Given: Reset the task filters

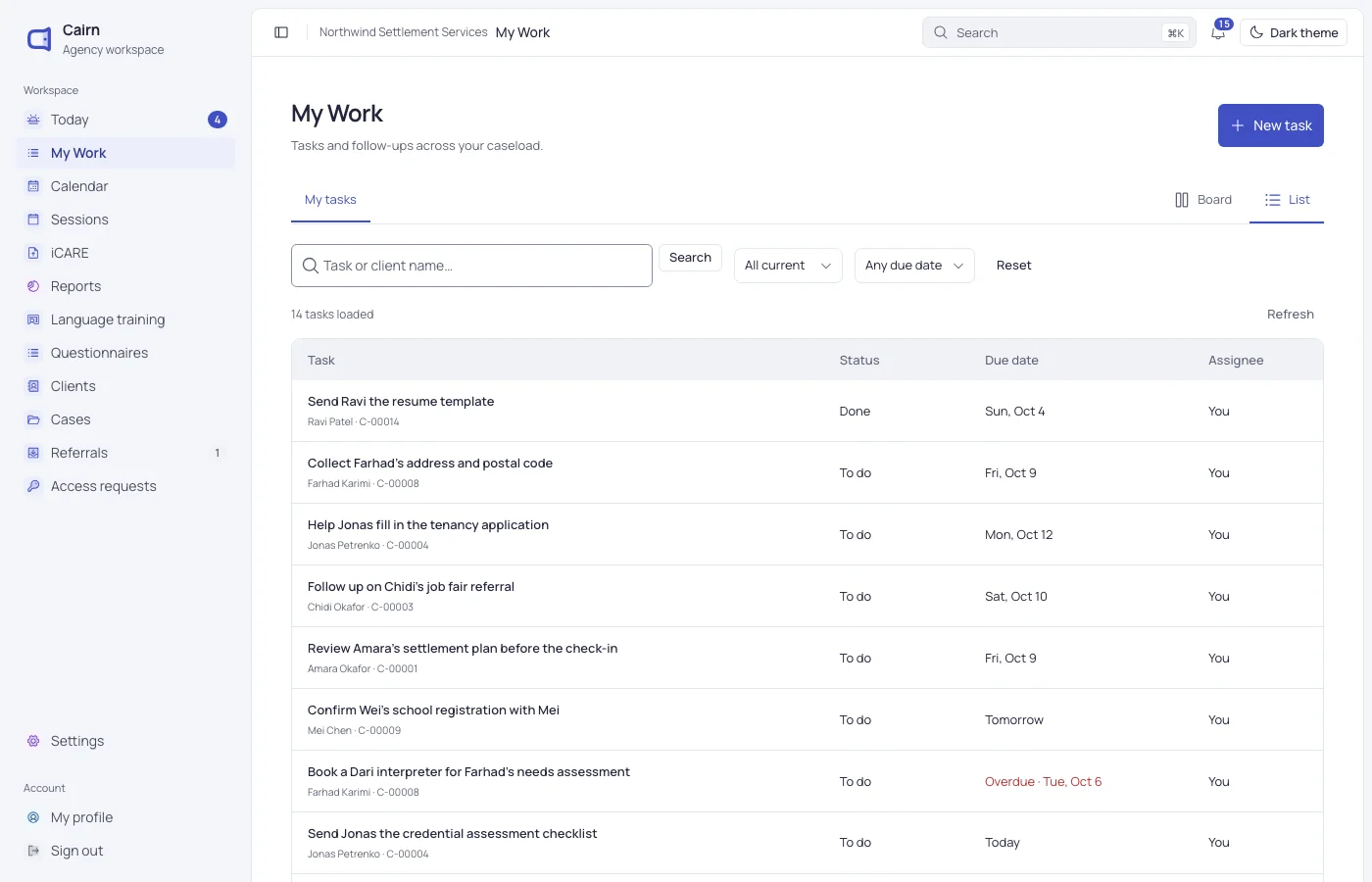Looking at the screenshot, I should (x=1013, y=266).
